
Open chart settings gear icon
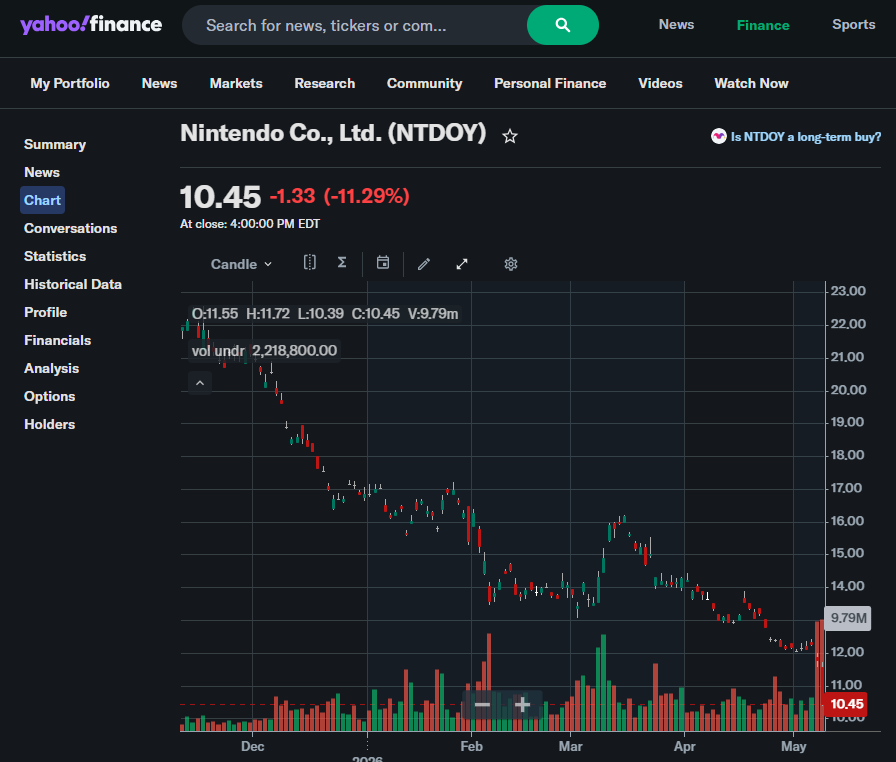[511, 264]
